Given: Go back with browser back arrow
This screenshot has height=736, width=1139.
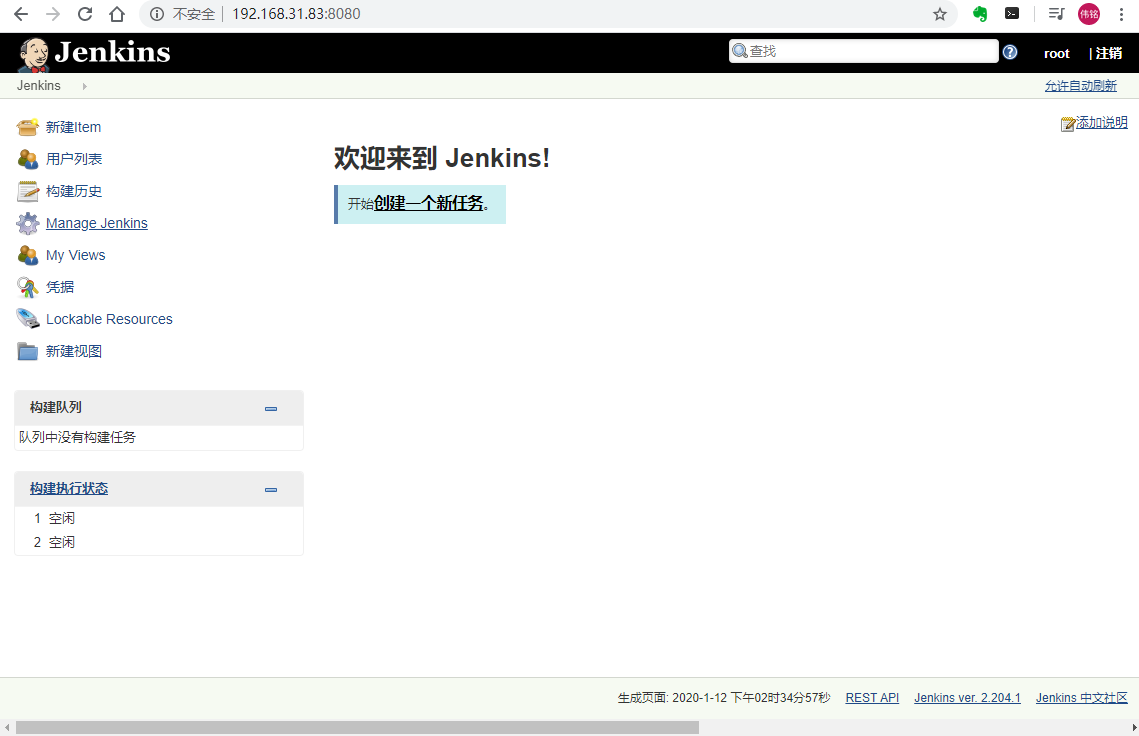Looking at the screenshot, I should coord(21,14).
